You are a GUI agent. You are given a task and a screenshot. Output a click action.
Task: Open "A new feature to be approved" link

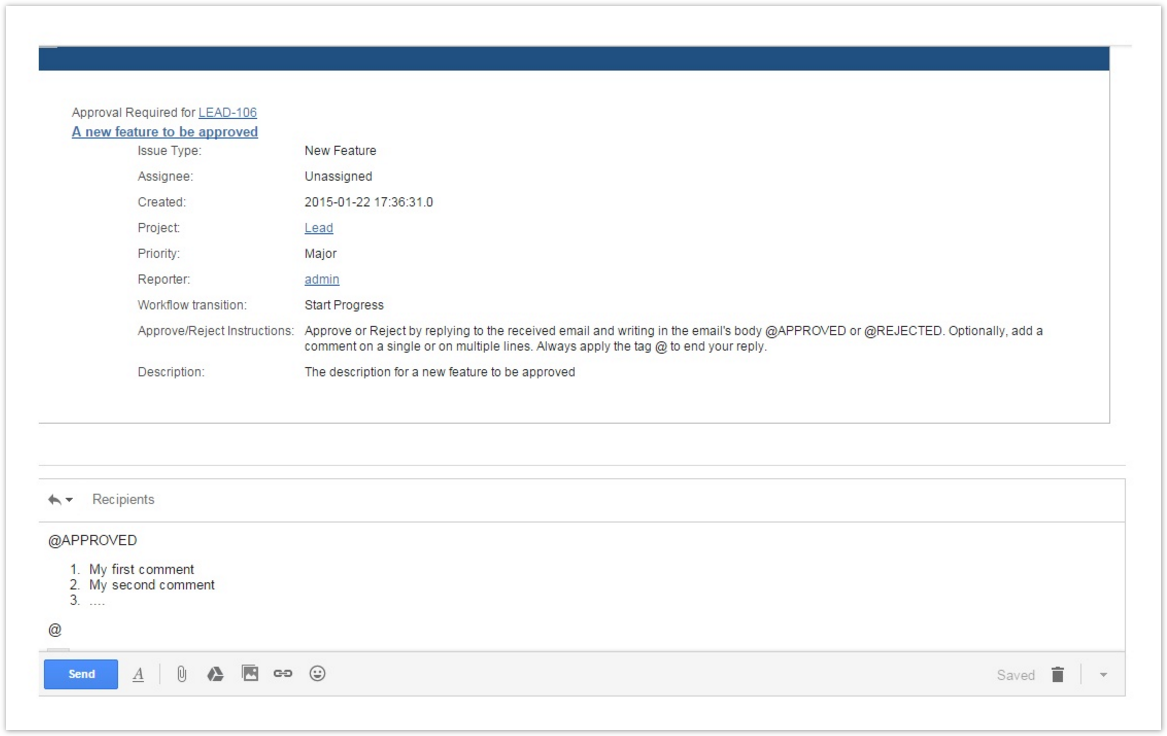click(x=165, y=132)
